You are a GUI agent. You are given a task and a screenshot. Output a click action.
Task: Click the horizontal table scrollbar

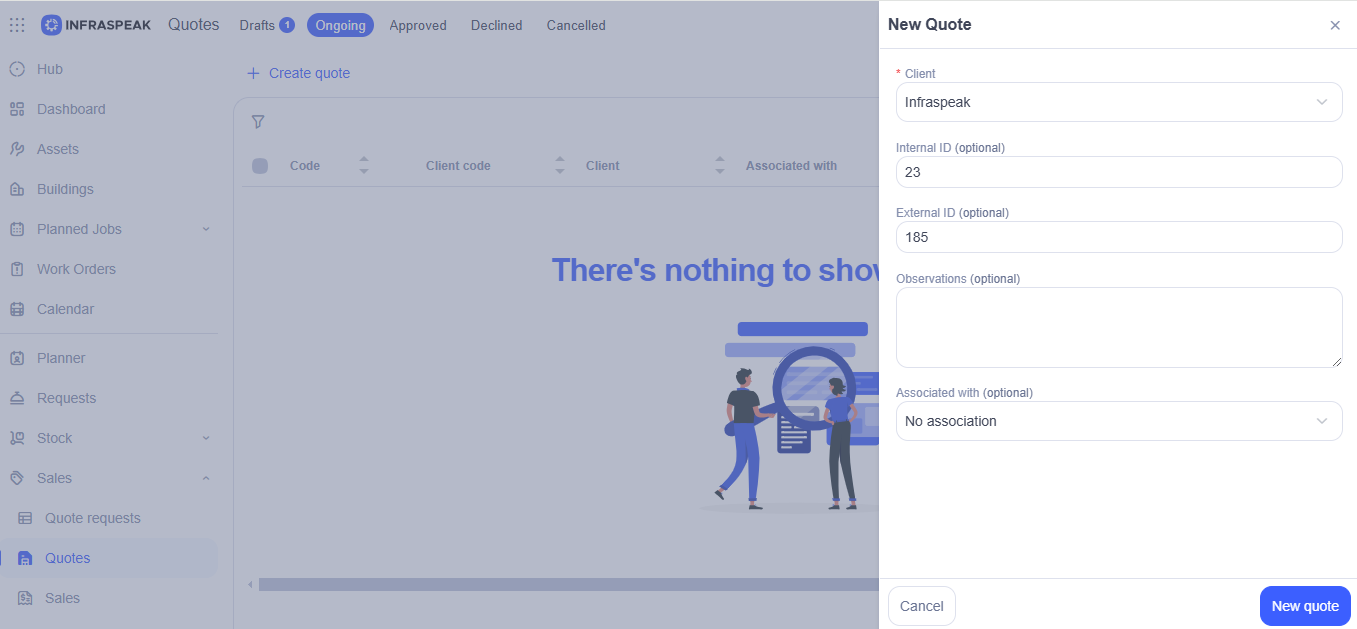point(568,584)
